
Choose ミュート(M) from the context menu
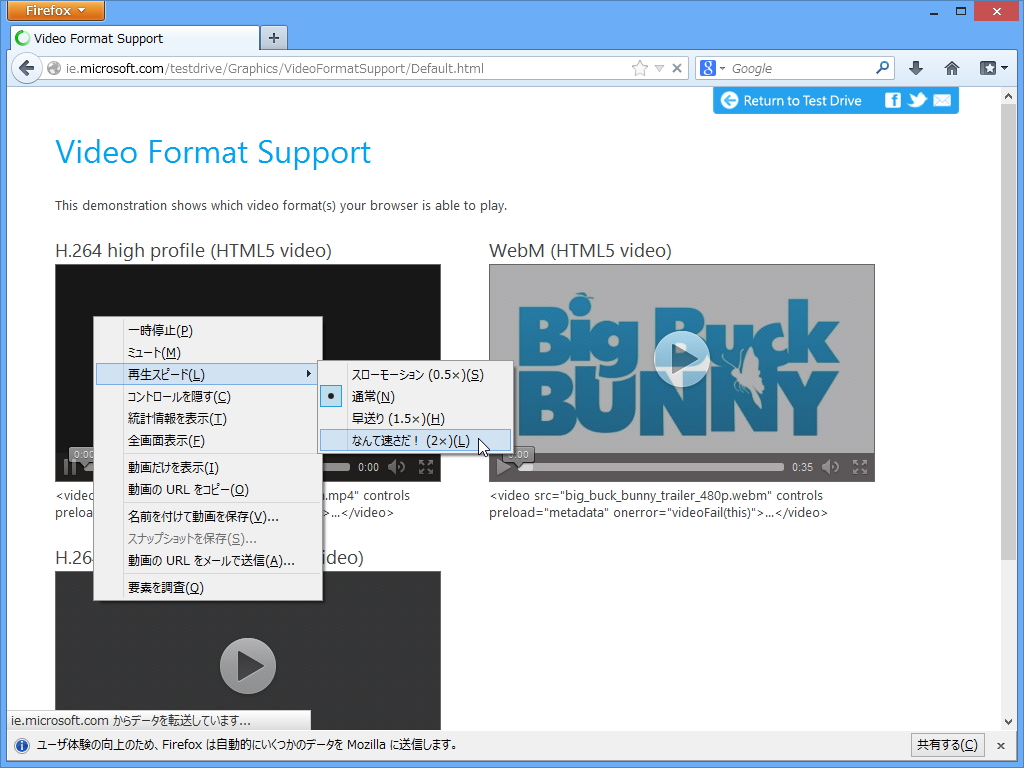pos(208,353)
